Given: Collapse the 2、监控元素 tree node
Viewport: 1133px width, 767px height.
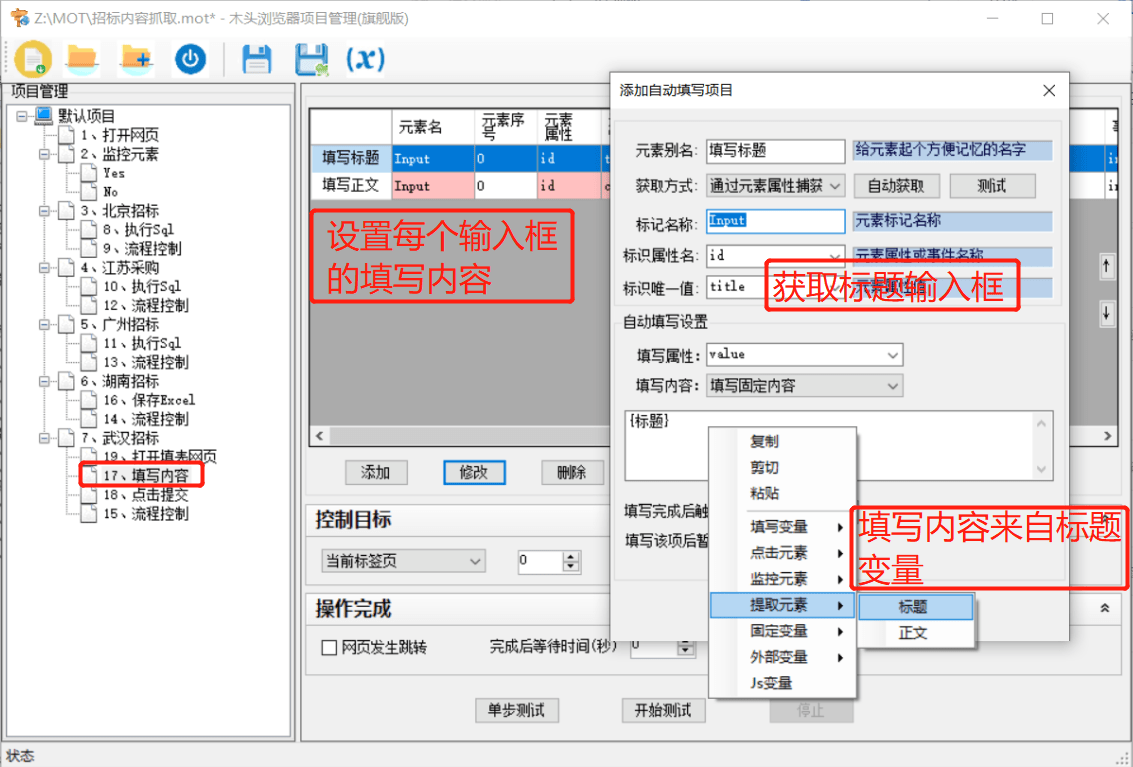Looking at the screenshot, I should click(x=45, y=154).
